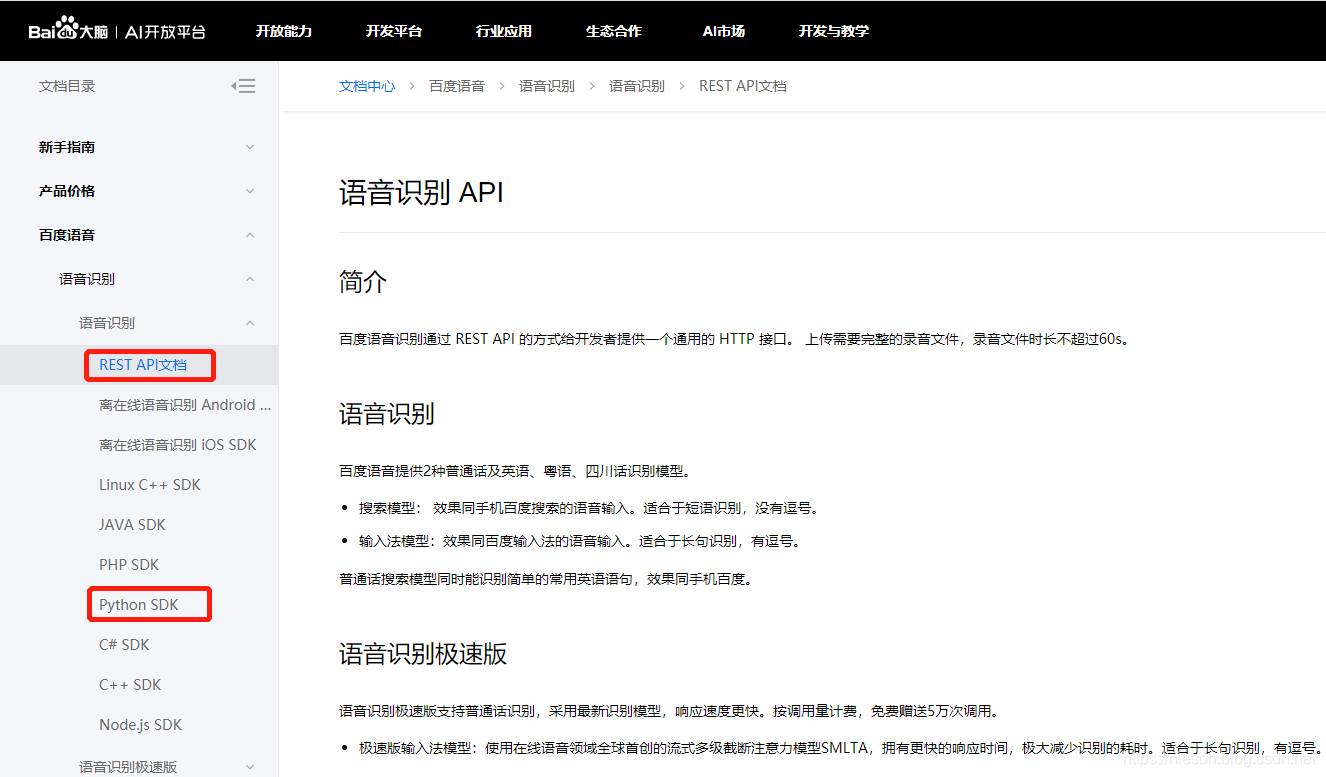1326x777 pixels.
Task: Open the 行业应用 top menu
Action: (504, 31)
